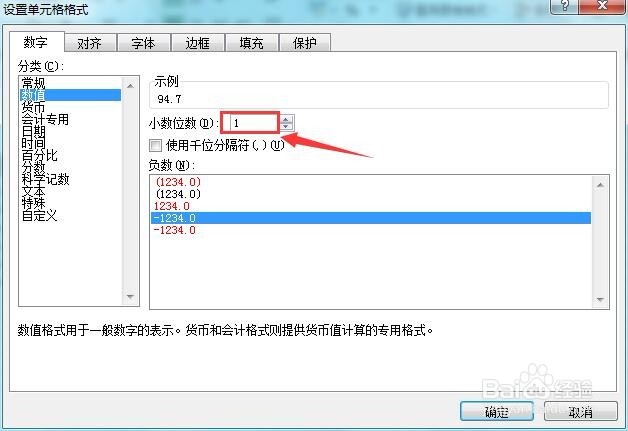The width and height of the screenshot is (628, 431).
Task: Select 百分比 category
Action: click(39, 155)
